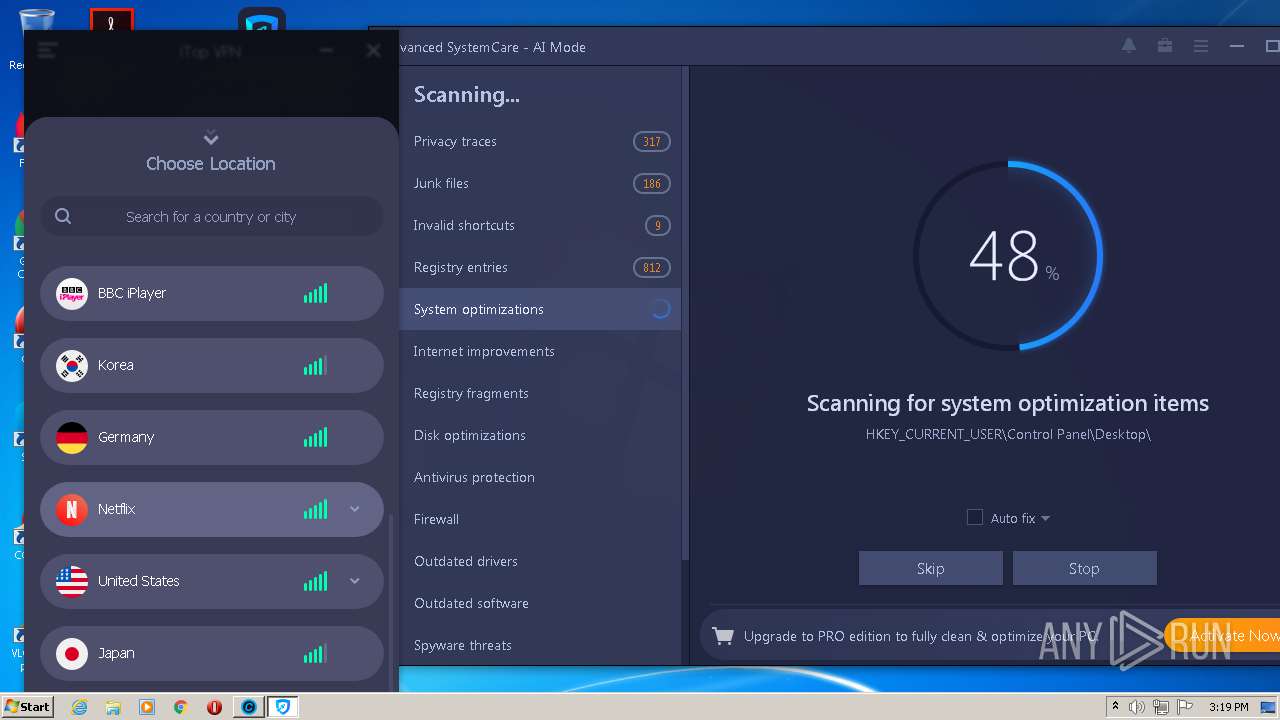Click Registry fragments in the scan list

540,393
